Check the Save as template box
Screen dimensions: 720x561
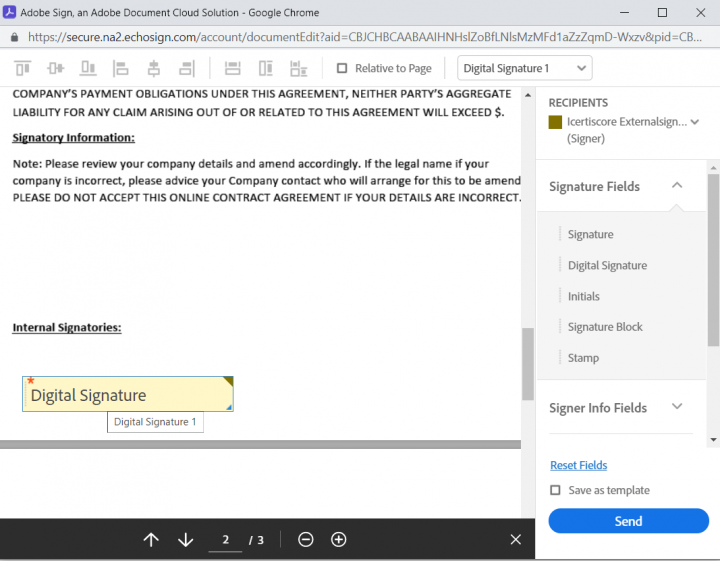(555, 490)
